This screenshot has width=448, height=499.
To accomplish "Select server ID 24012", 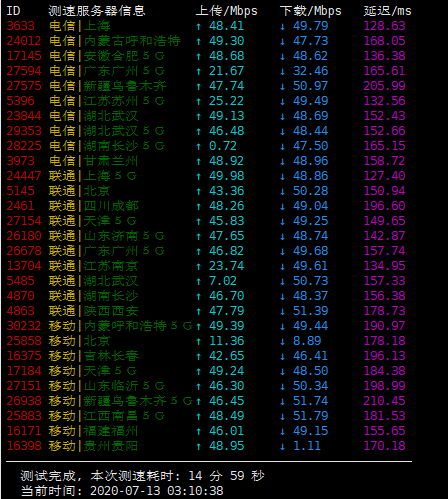I will 24,41.
